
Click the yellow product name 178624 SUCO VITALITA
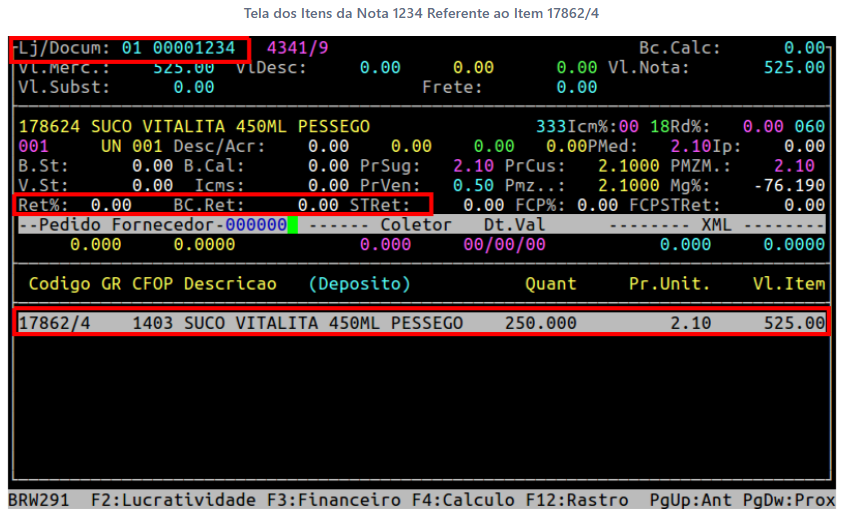pyautogui.click(x=194, y=127)
